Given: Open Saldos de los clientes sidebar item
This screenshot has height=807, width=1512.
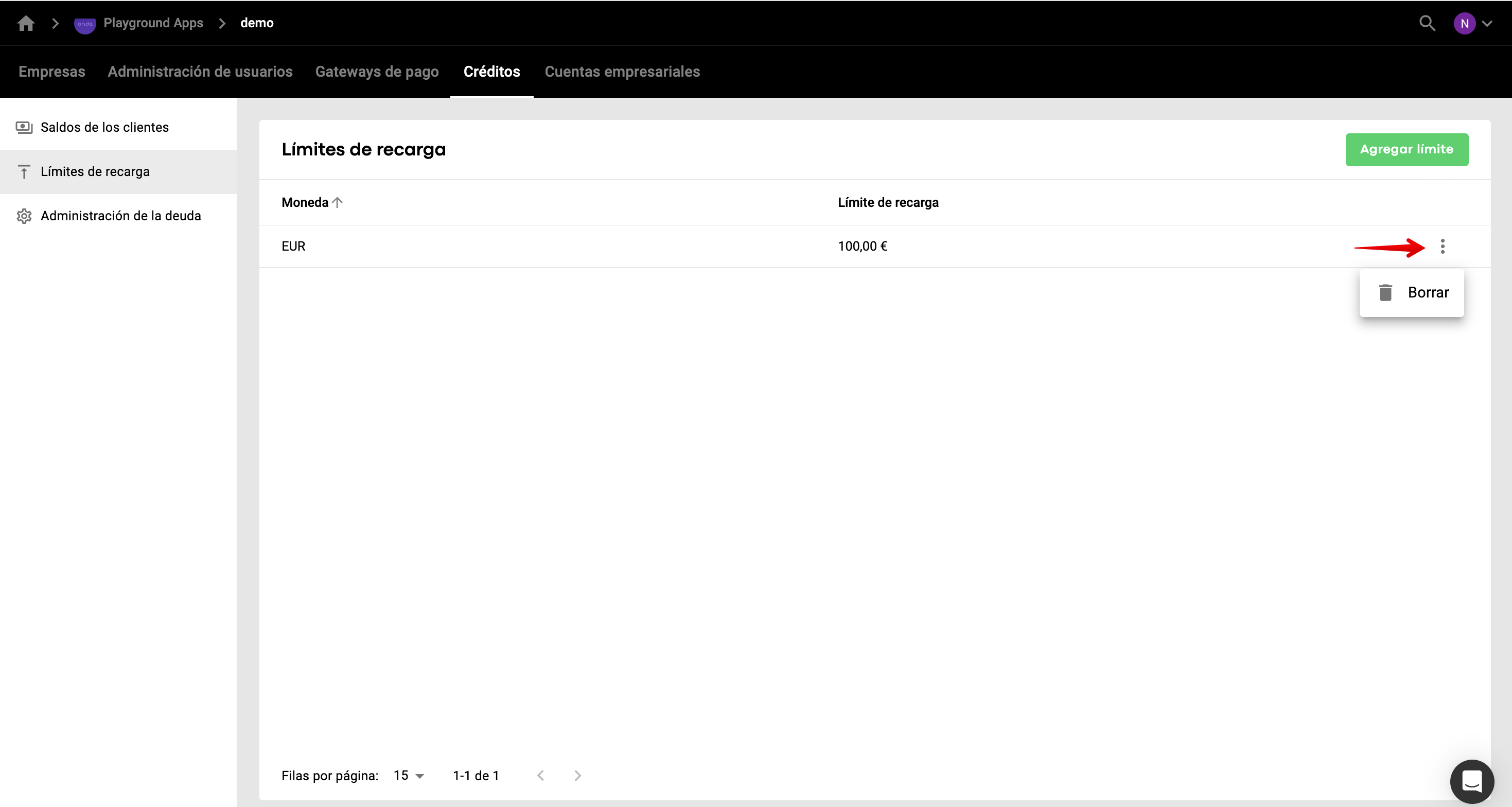Looking at the screenshot, I should click(104, 127).
